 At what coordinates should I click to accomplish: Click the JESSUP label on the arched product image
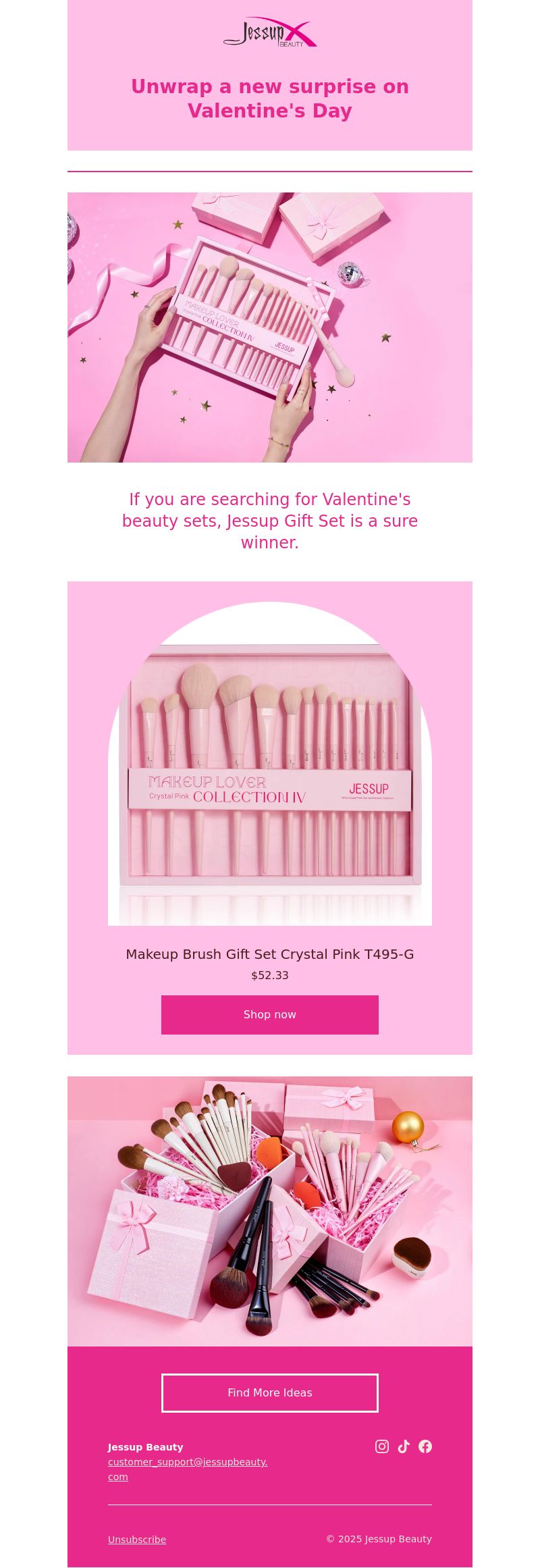369,788
